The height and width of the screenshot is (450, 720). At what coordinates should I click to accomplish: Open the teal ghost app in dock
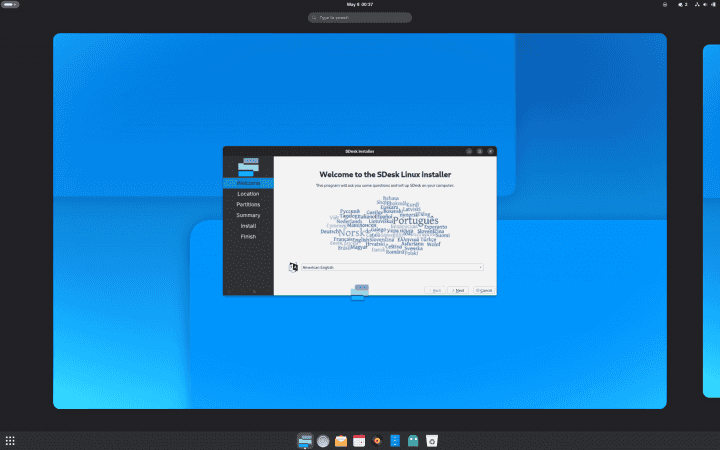pyautogui.click(x=413, y=441)
